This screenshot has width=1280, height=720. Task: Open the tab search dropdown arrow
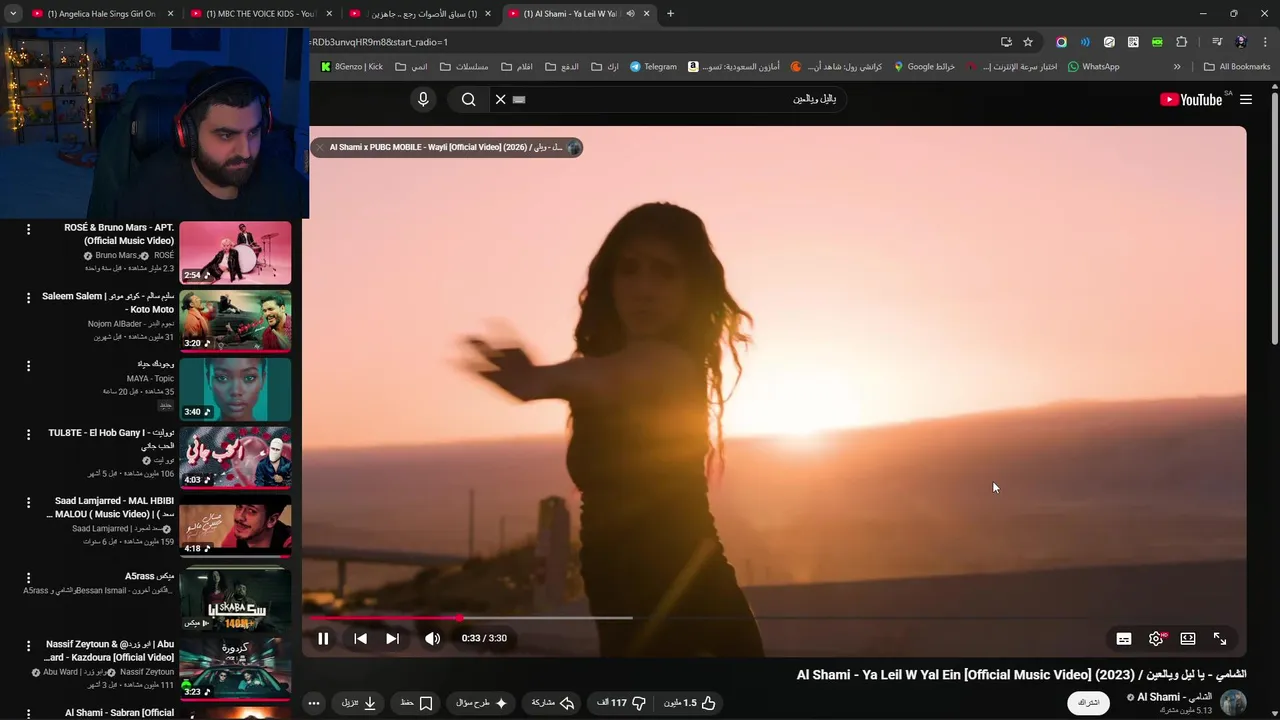pos(13,14)
